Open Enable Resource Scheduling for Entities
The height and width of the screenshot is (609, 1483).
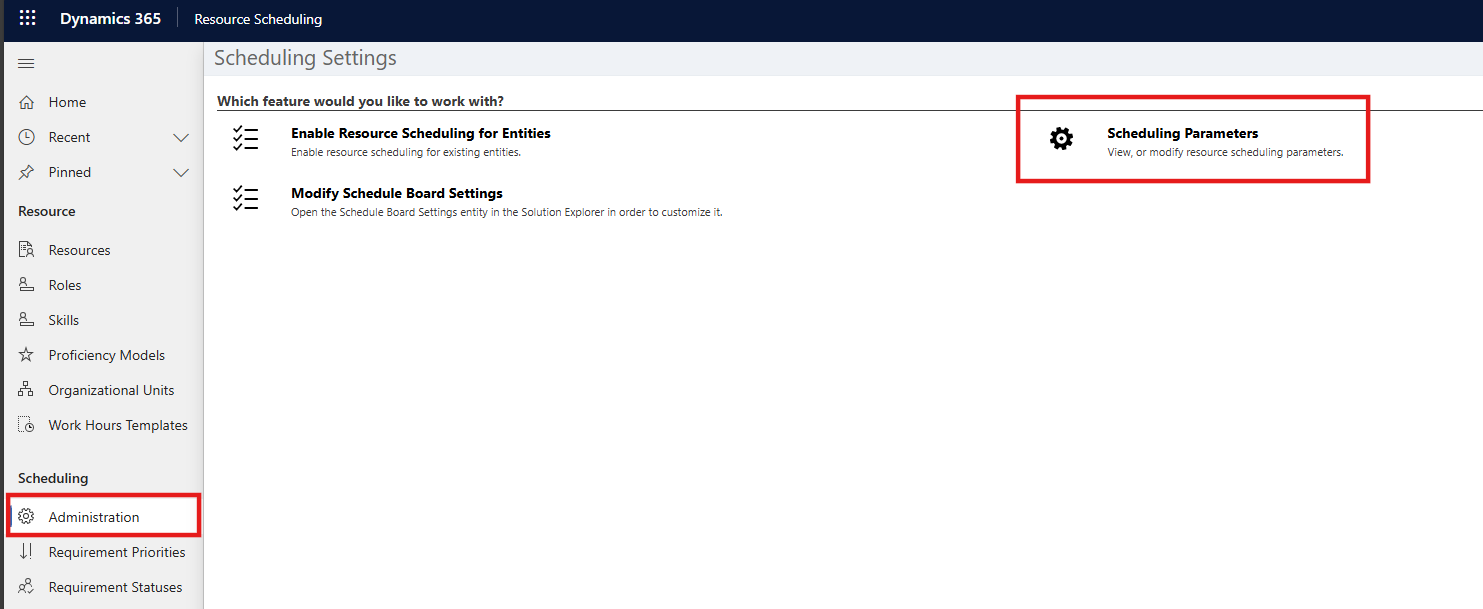(421, 133)
